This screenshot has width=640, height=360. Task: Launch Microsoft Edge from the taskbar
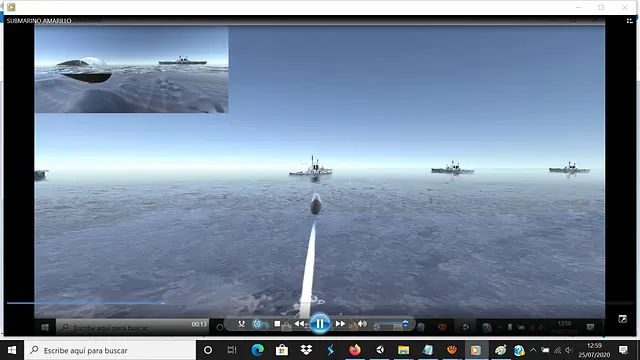point(258,350)
